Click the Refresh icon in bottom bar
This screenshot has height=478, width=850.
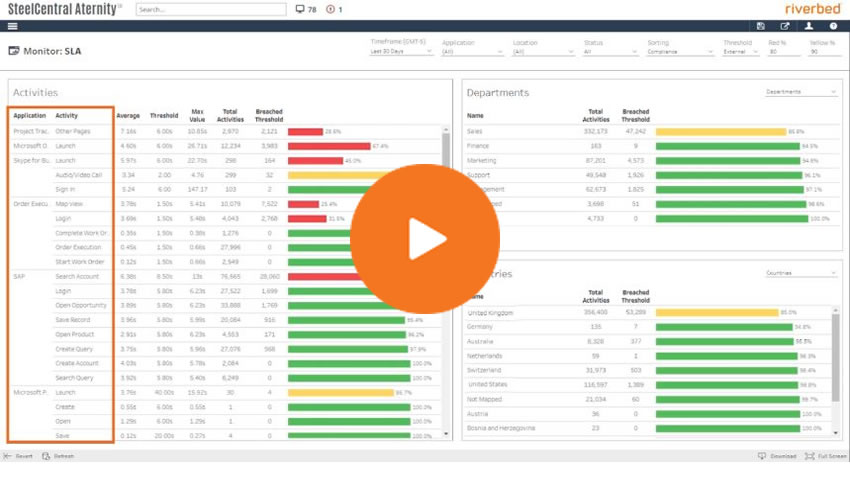(46, 456)
